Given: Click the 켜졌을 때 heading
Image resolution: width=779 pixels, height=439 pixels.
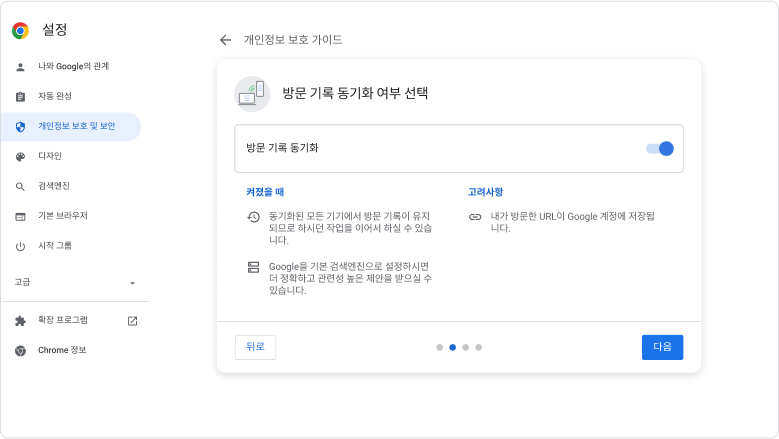Looking at the screenshot, I should point(265,192).
